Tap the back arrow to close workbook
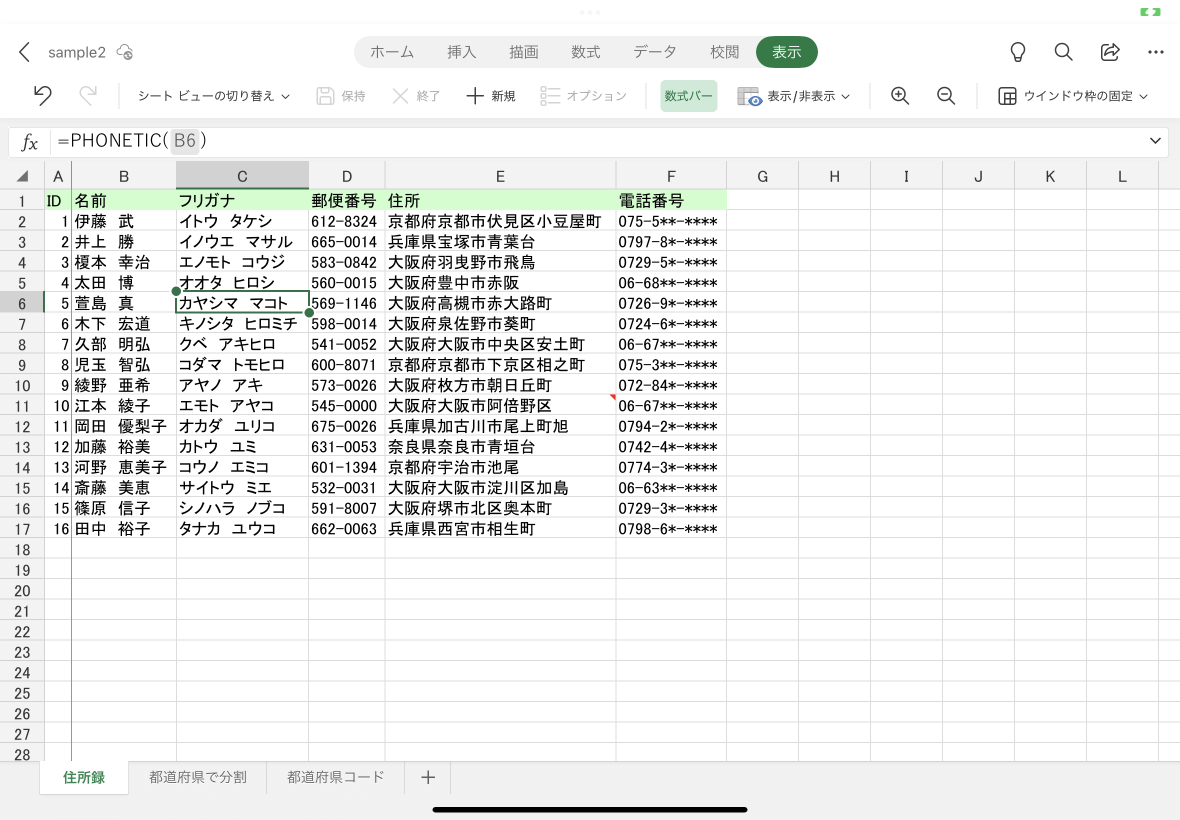 point(24,52)
